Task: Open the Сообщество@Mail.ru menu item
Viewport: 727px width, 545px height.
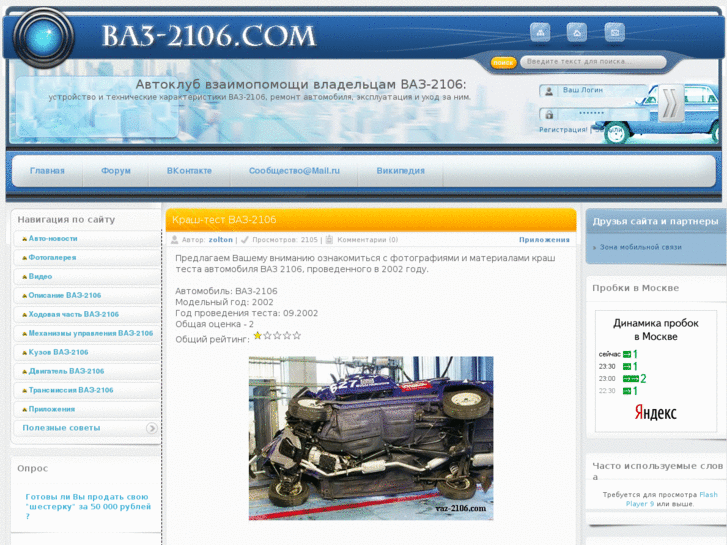Action: pos(294,171)
